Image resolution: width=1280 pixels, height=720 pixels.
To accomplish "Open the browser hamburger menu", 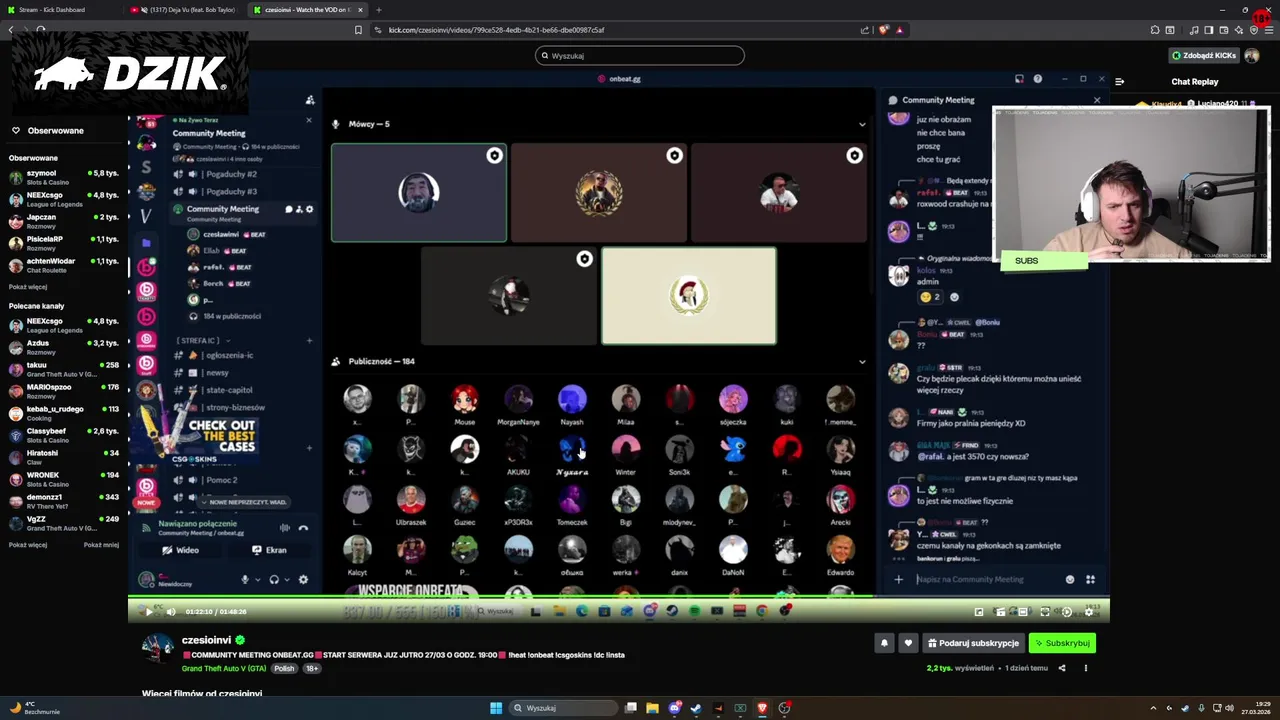I will pyautogui.click(x=1269, y=30).
